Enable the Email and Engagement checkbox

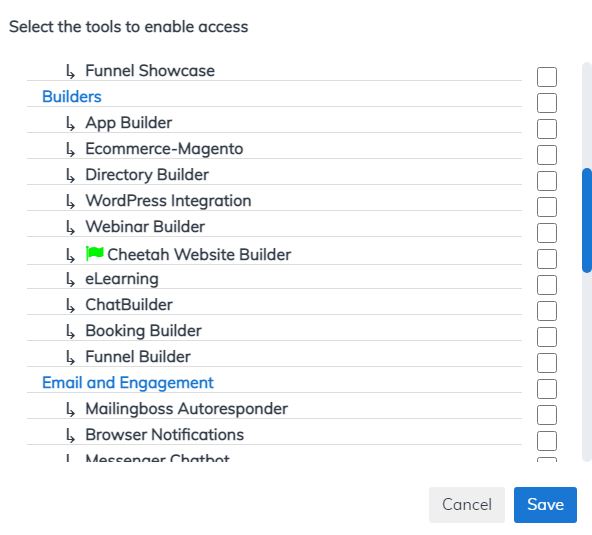547,389
